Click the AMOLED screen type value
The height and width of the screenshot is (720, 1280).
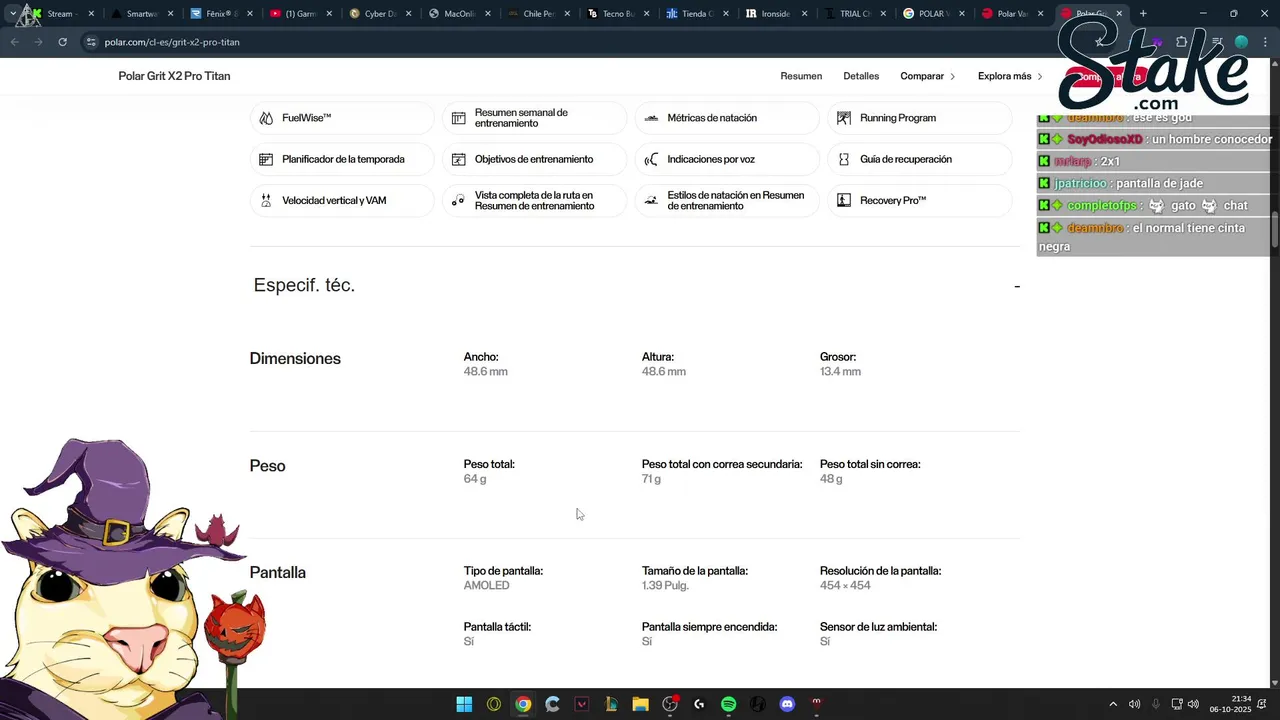[x=486, y=586]
